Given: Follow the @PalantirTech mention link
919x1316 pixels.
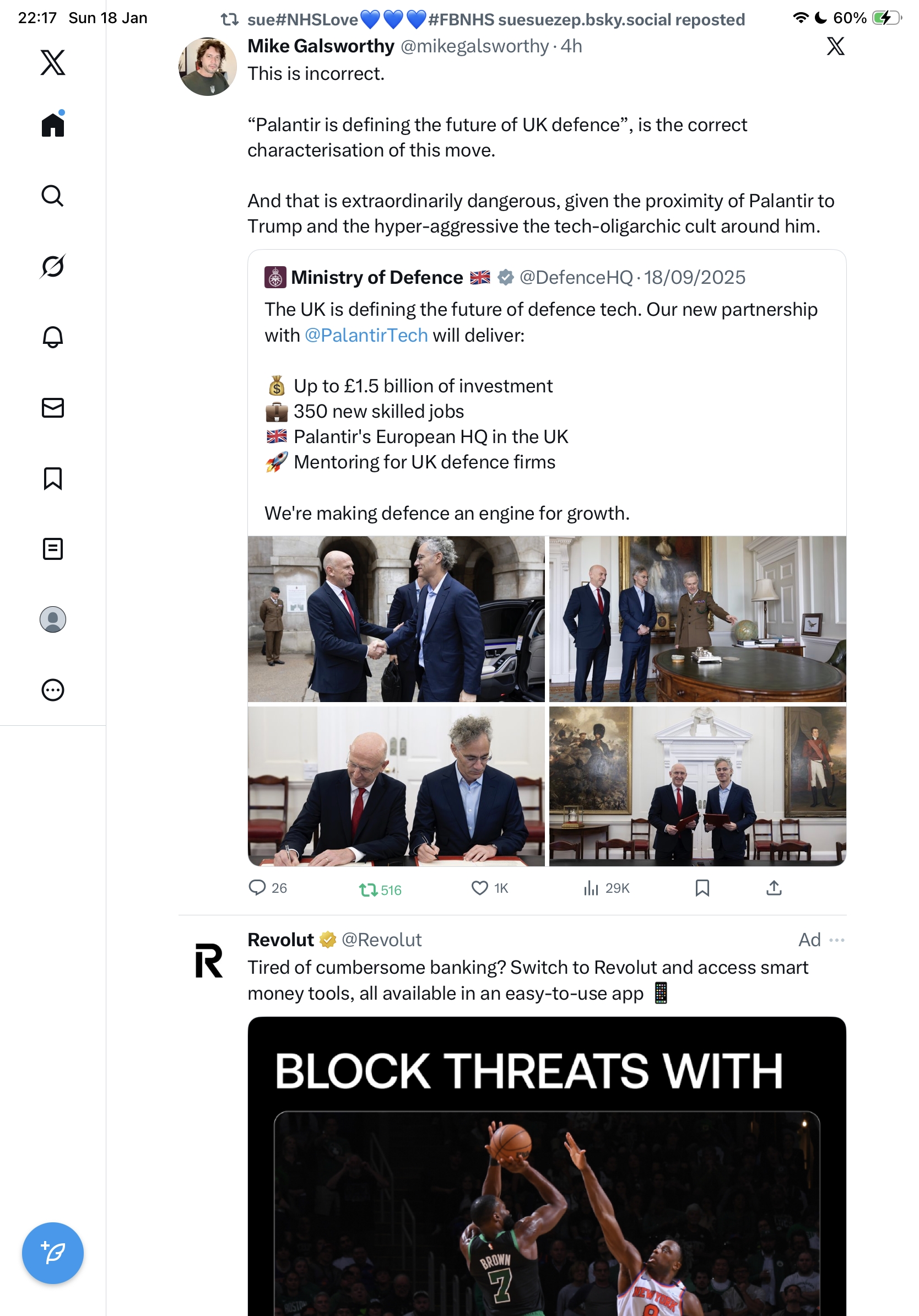Looking at the screenshot, I should [366, 335].
